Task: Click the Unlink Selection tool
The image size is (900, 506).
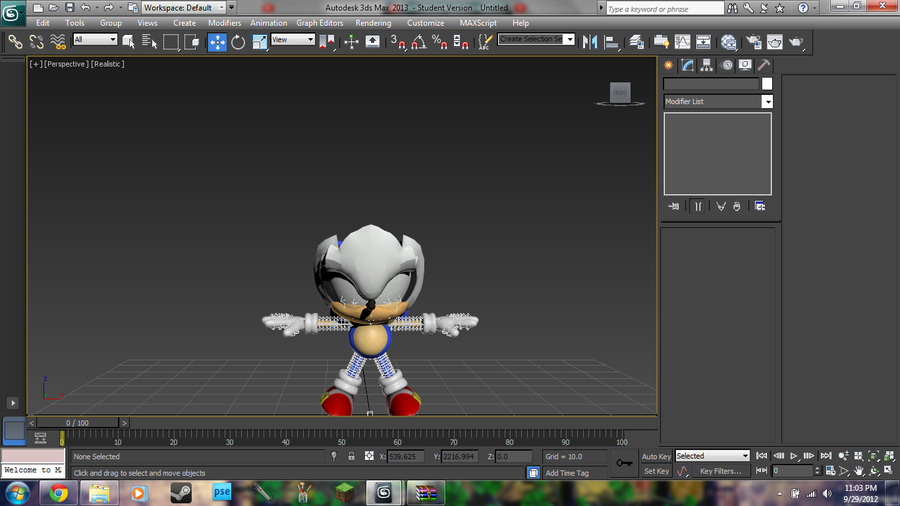Action: point(37,42)
